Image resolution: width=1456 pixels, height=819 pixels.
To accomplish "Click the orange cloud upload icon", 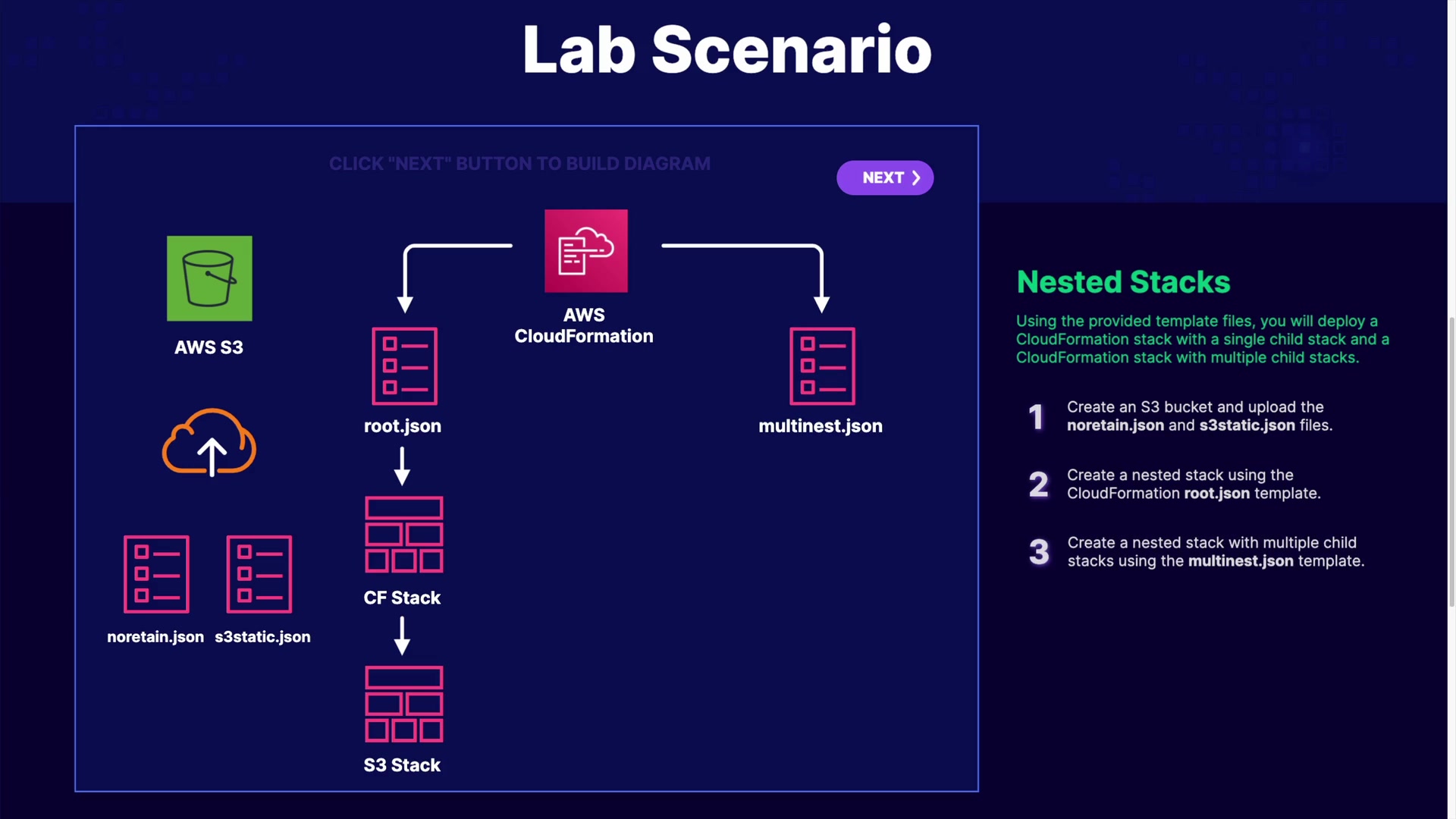I will (x=209, y=443).
